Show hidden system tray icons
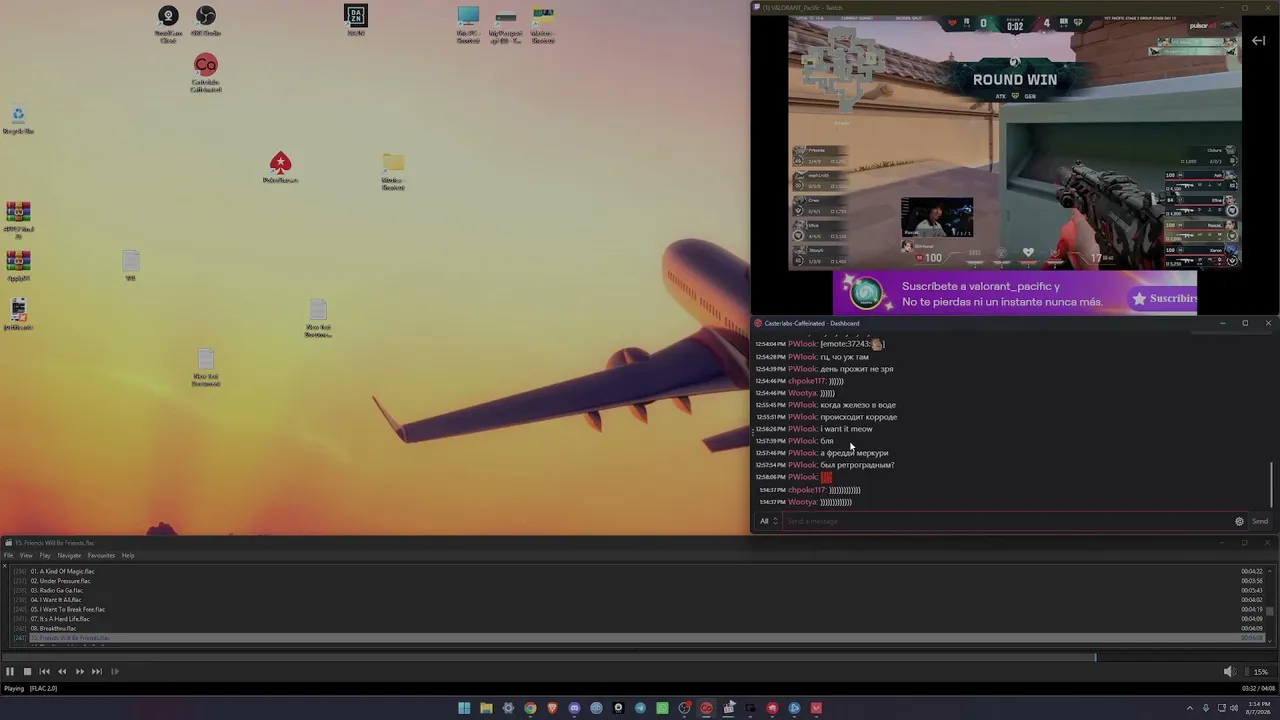1280x720 pixels. (x=1190, y=708)
